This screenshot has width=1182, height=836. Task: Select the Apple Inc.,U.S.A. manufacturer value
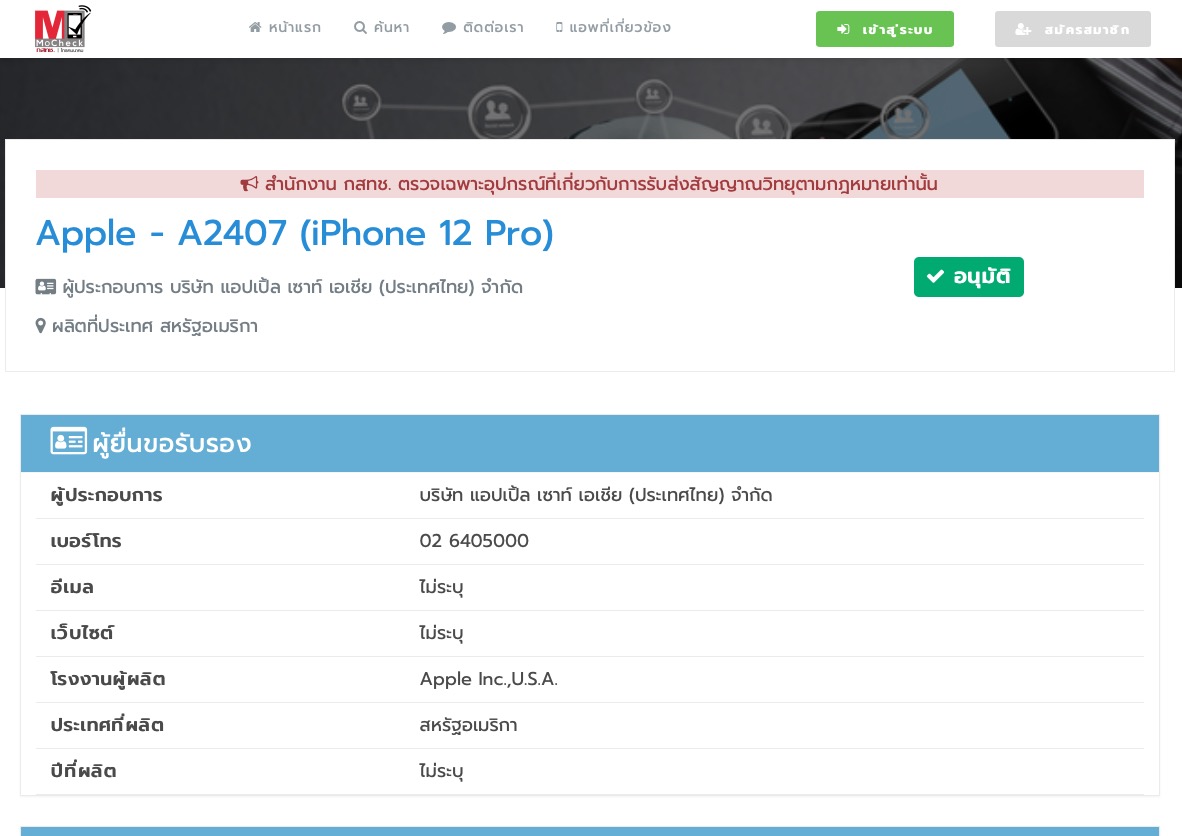click(x=488, y=679)
